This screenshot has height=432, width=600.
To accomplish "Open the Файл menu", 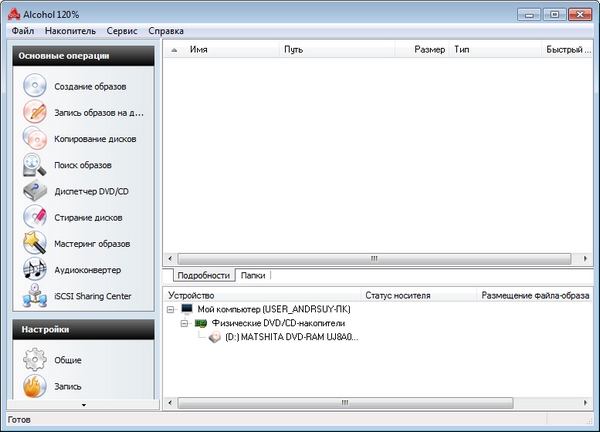I will pos(23,31).
